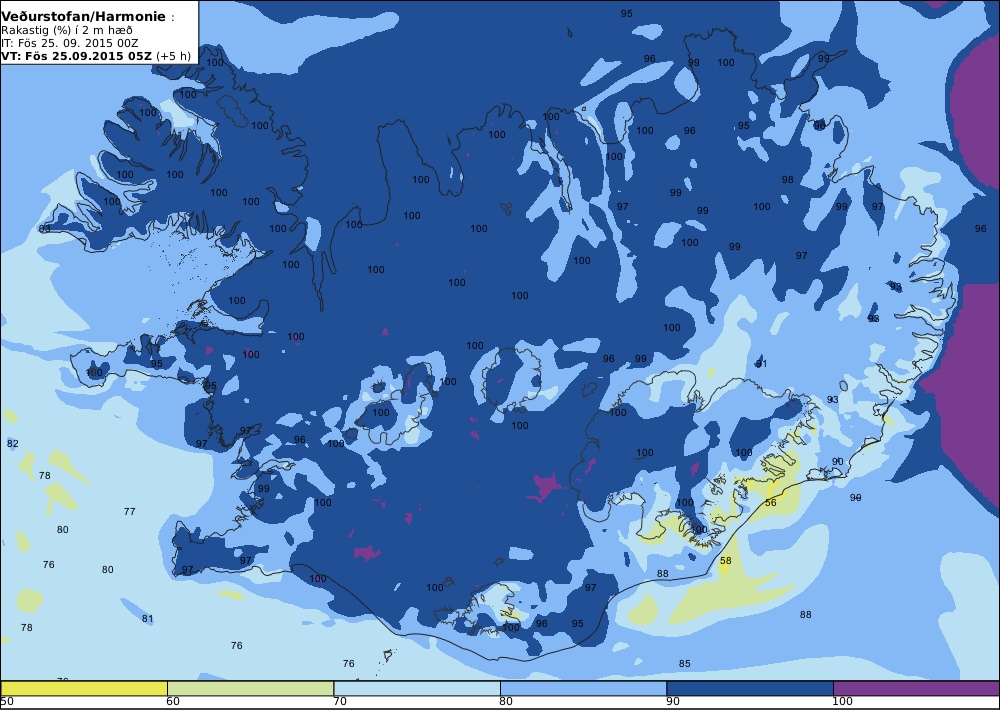Click the humidity value 77 on the map

(x=129, y=511)
